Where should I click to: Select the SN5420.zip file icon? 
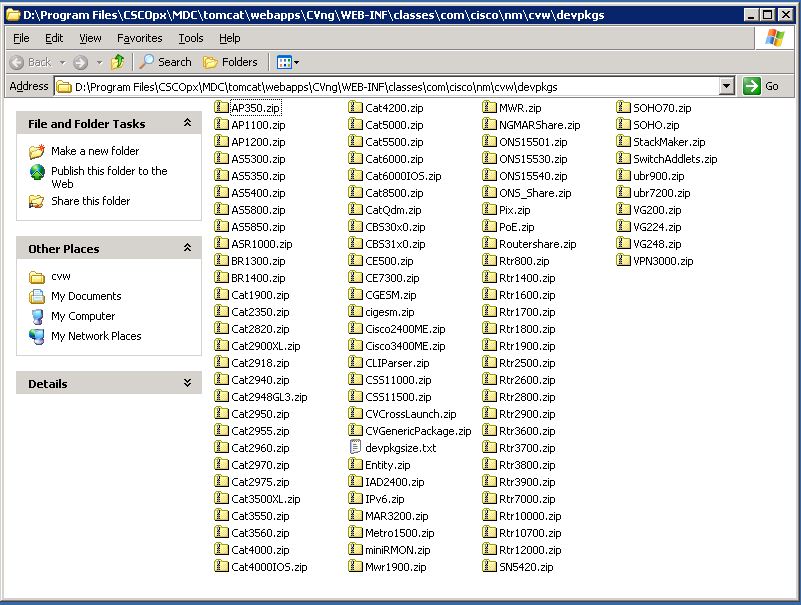[x=489, y=566]
